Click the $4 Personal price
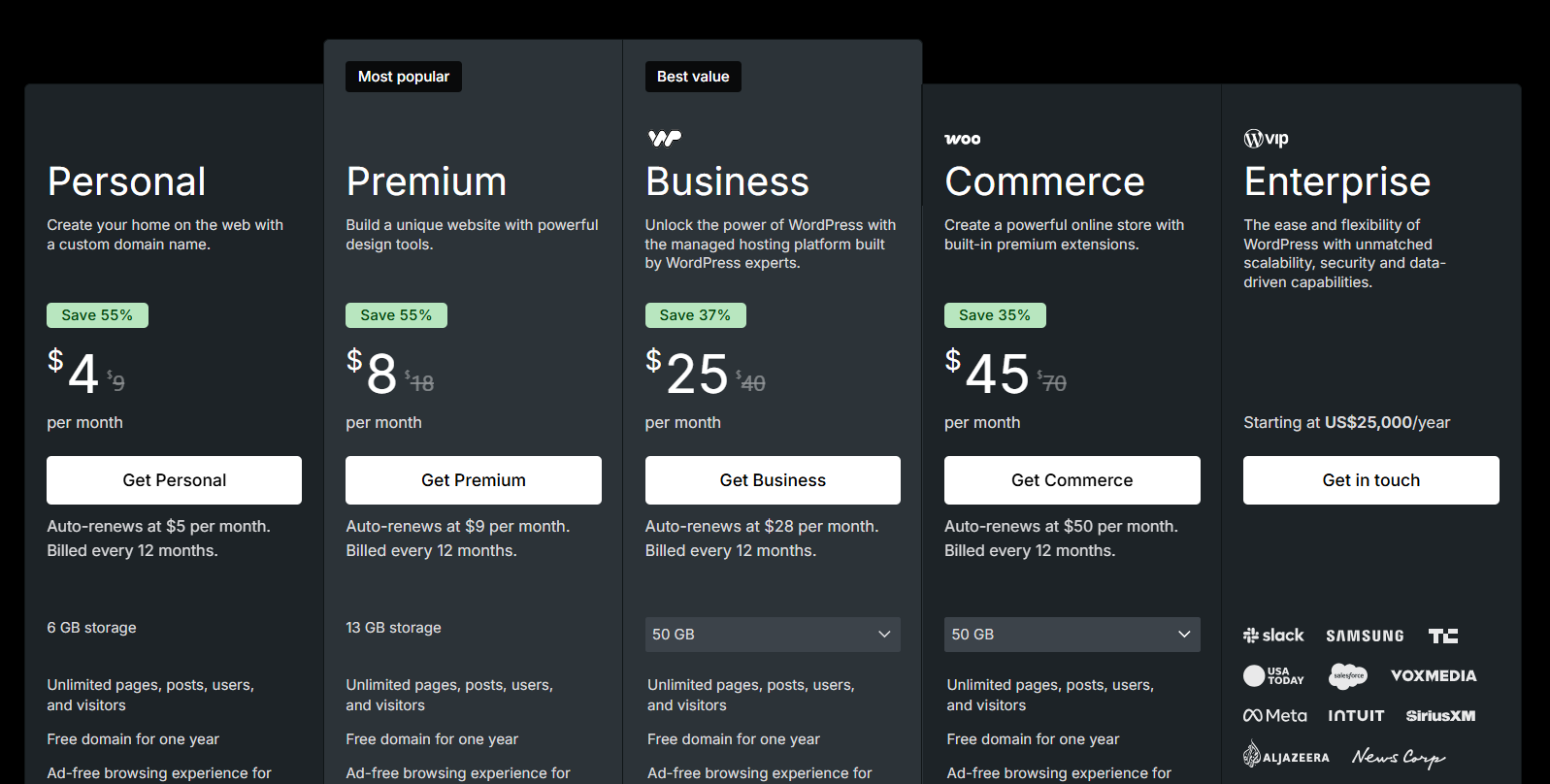Viewport: 1550px width, 784px height. click(74, 373)
